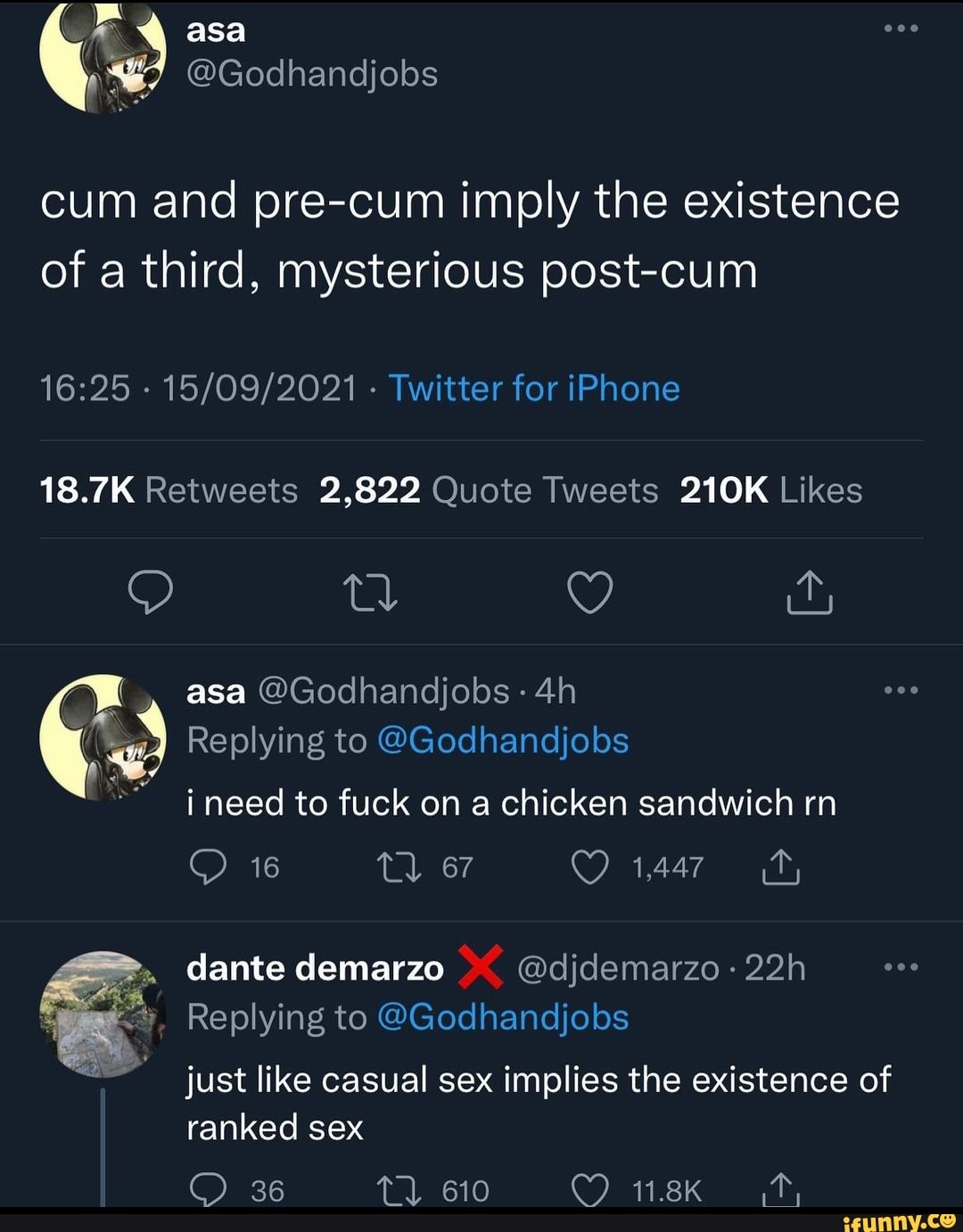Share dante demarzo's reply
The width and height of the screenshot is (963, 1232).
[780, 1189]
